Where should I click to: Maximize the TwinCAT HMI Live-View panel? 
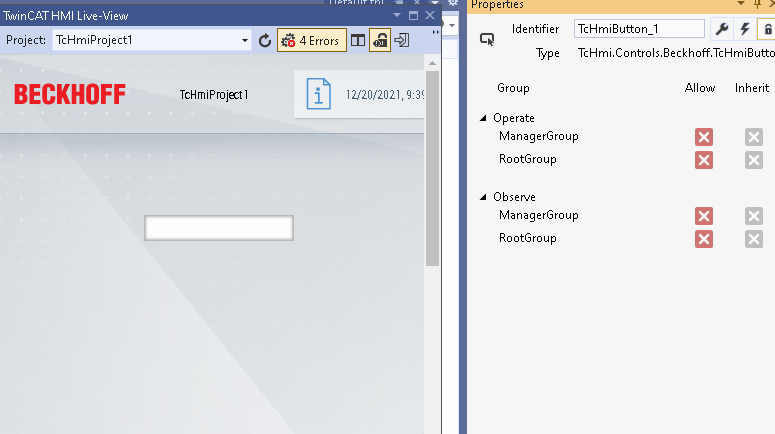tap(414, 15)
